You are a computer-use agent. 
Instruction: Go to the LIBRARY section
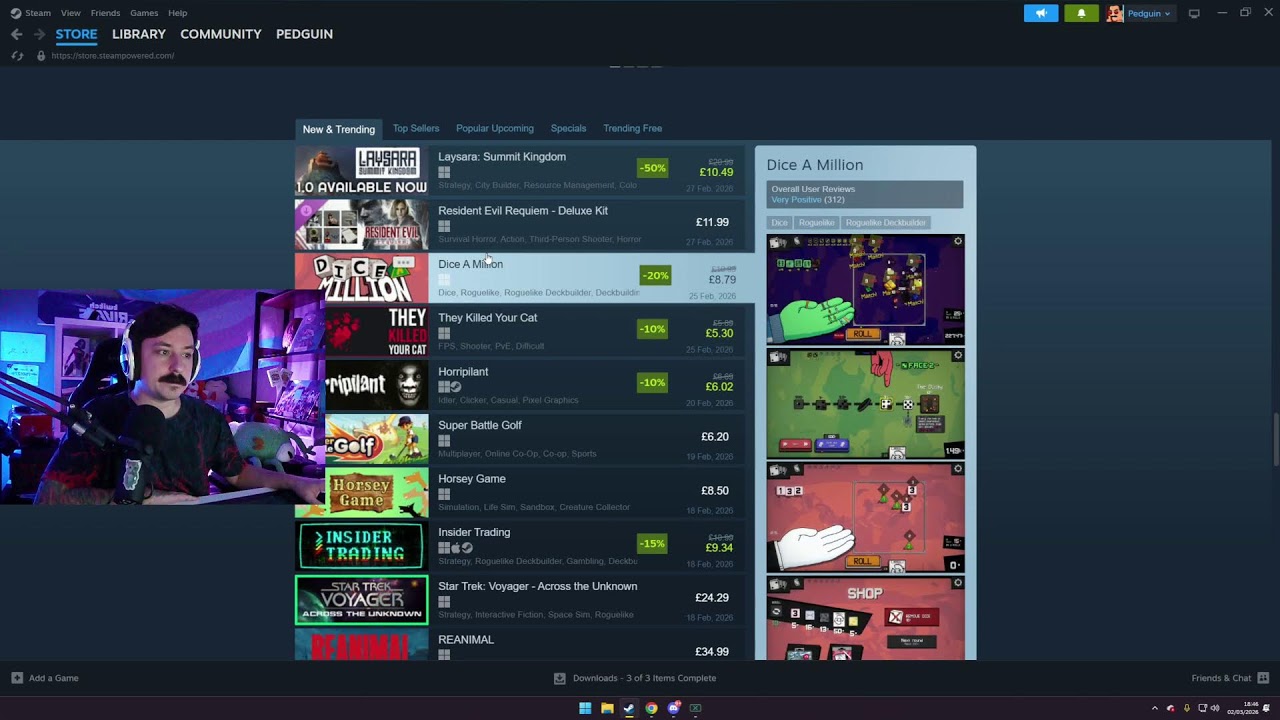(139, 34)
